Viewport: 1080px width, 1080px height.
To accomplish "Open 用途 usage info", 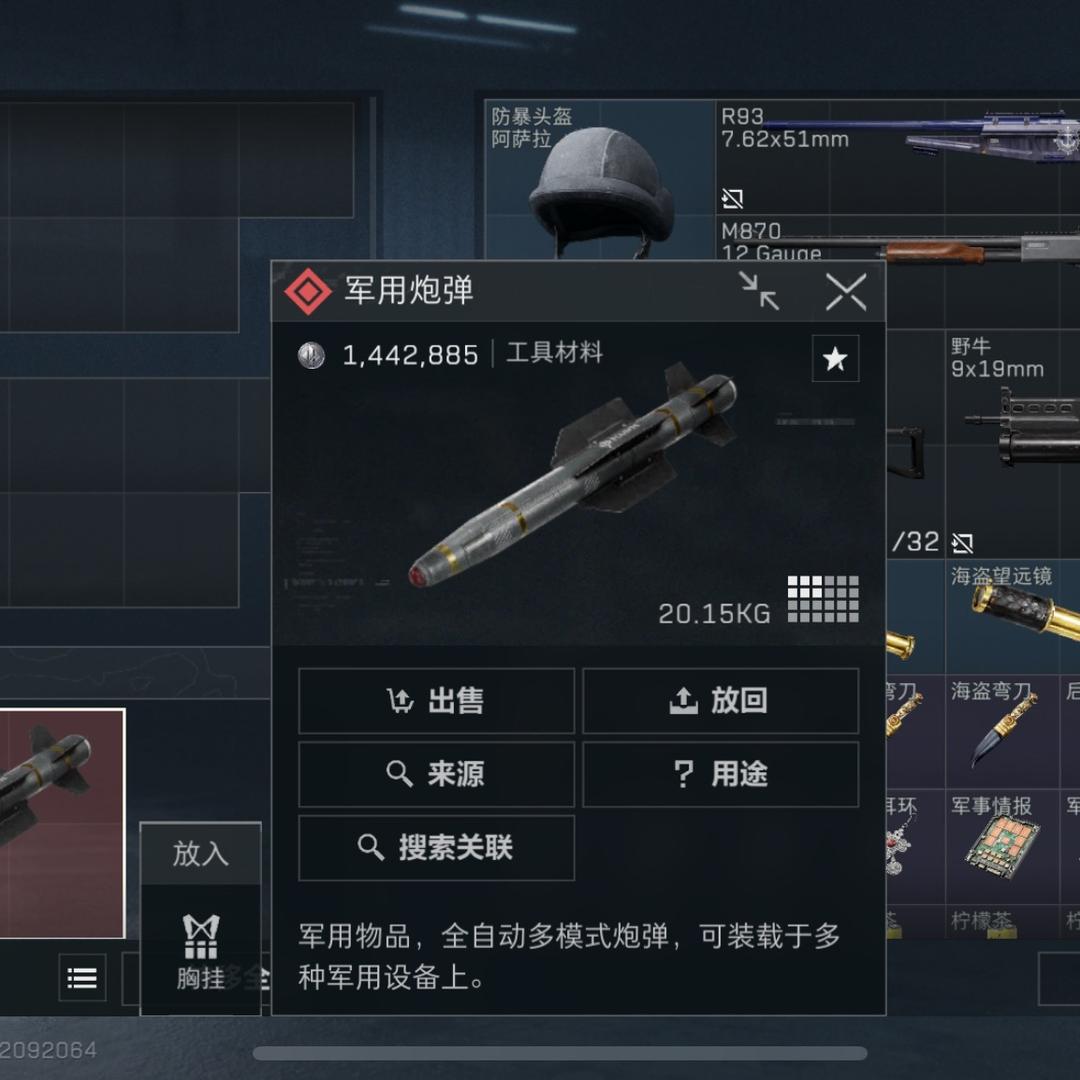I will [720, 773].
